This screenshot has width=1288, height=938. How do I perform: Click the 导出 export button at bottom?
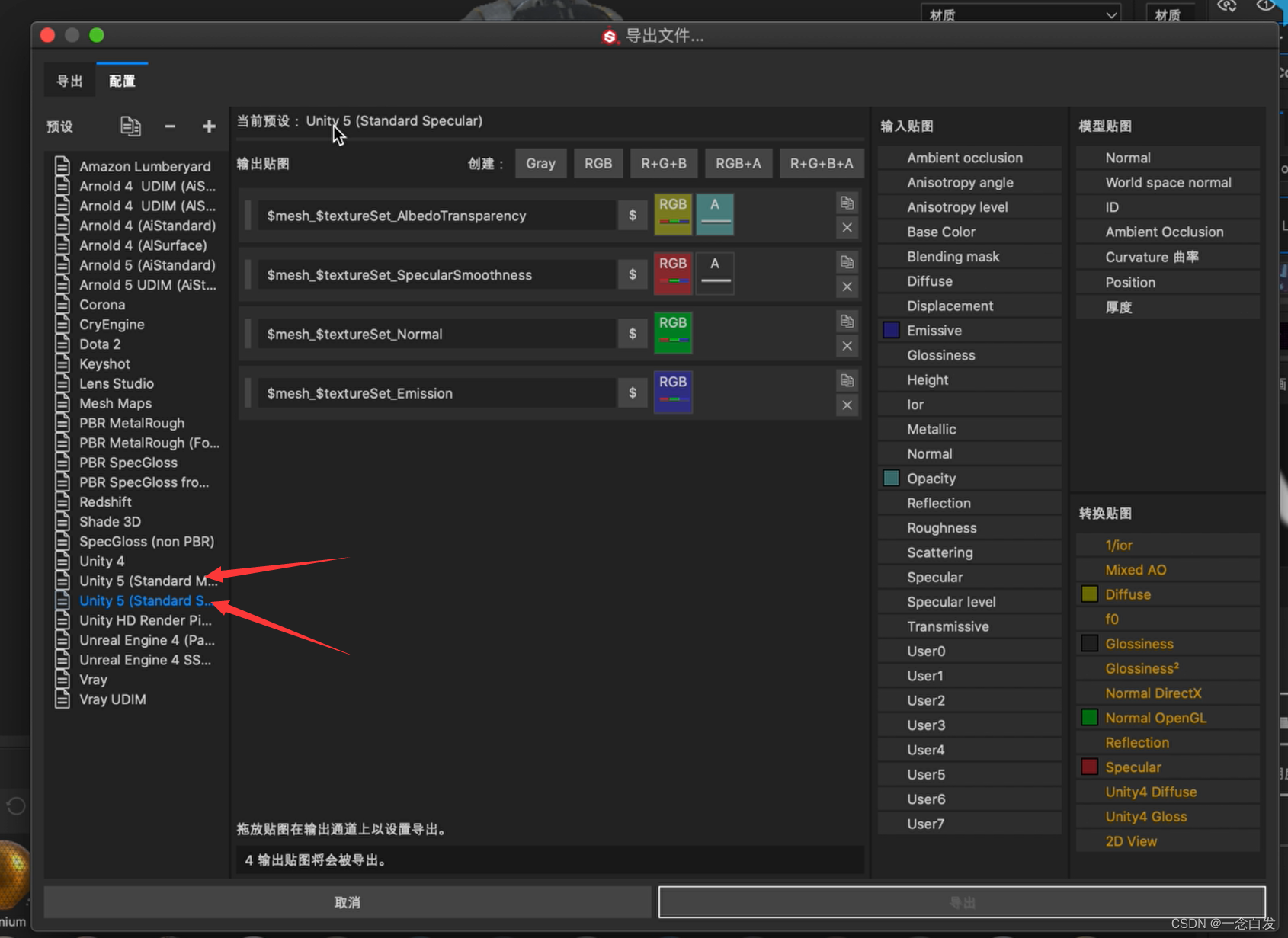(962, 902)
